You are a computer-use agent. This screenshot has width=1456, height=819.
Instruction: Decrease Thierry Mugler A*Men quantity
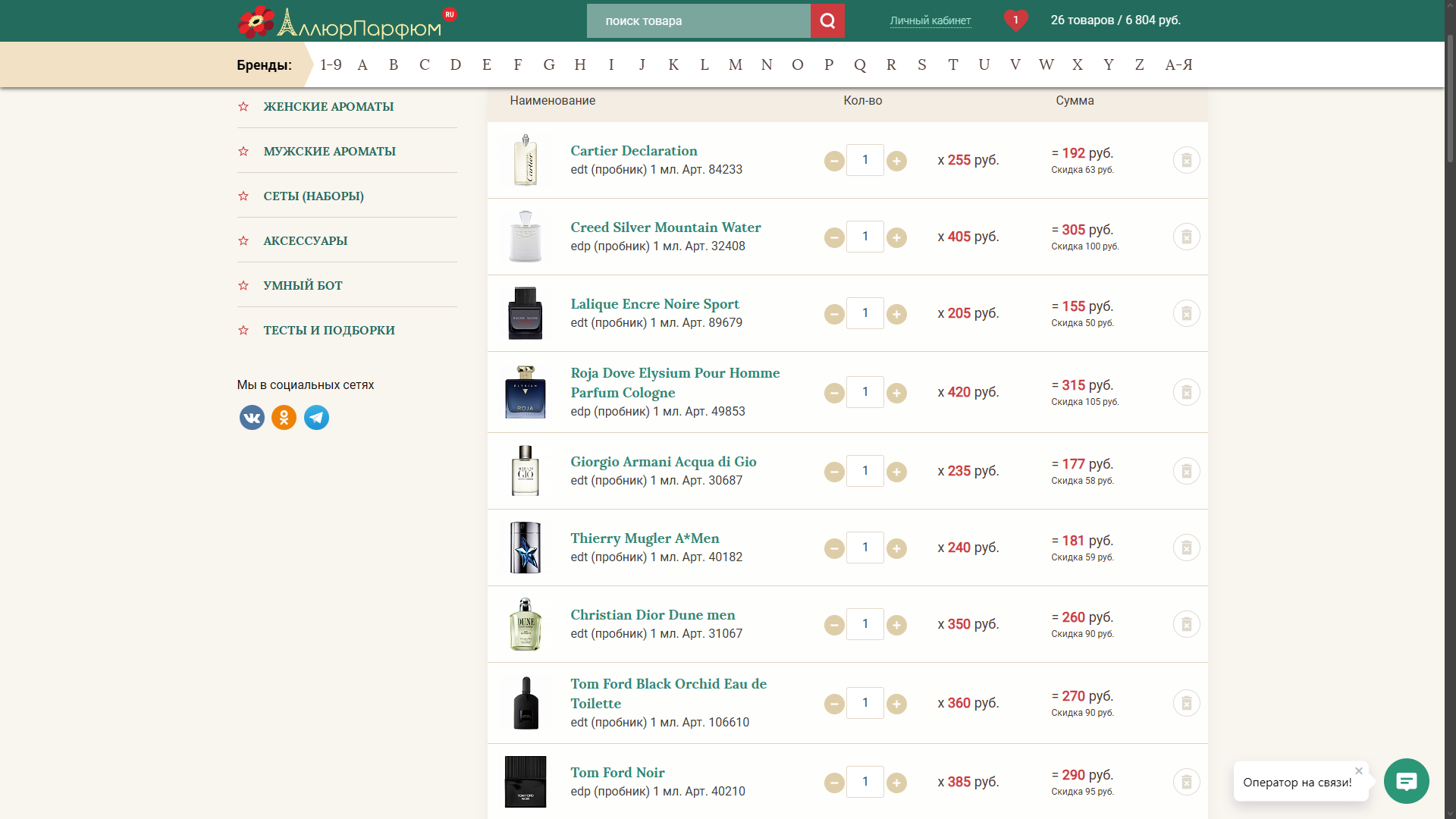click(834, 548)
